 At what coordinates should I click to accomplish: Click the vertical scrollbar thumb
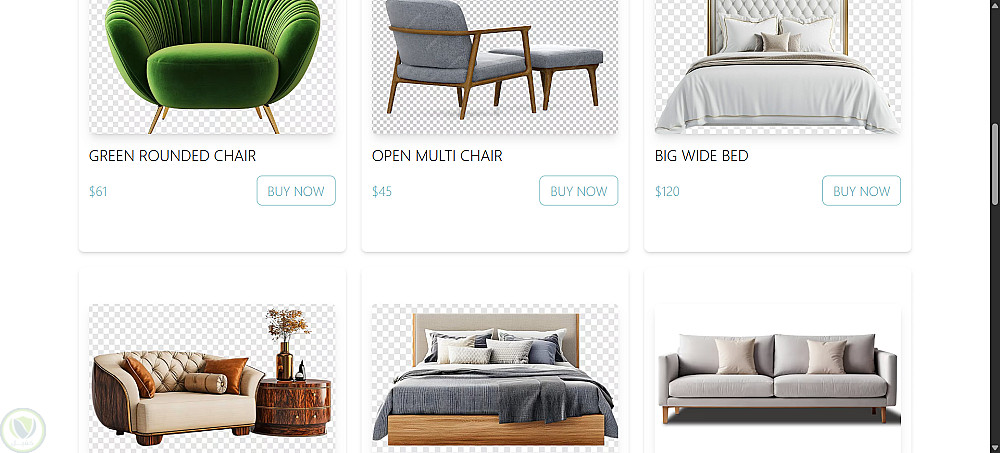[994, 164]
